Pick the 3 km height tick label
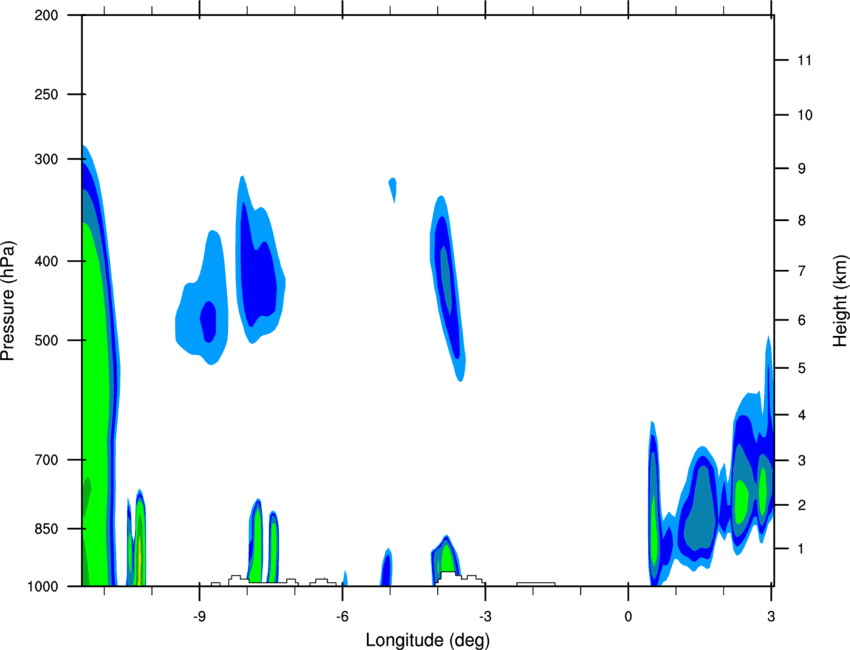Screen dimensions: 850x650 802,461
